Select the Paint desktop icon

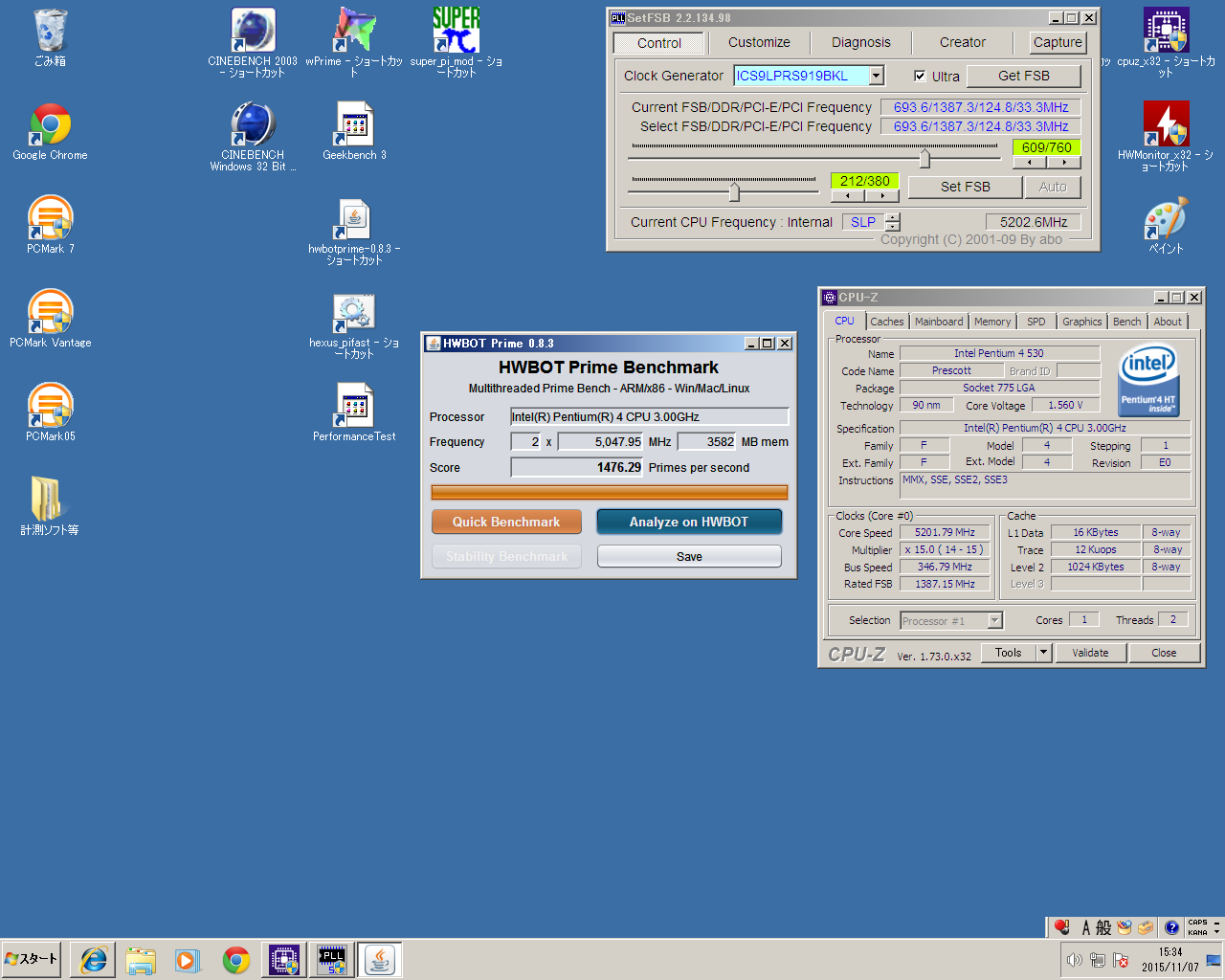pyautogui.click(x=1166, y=226)
